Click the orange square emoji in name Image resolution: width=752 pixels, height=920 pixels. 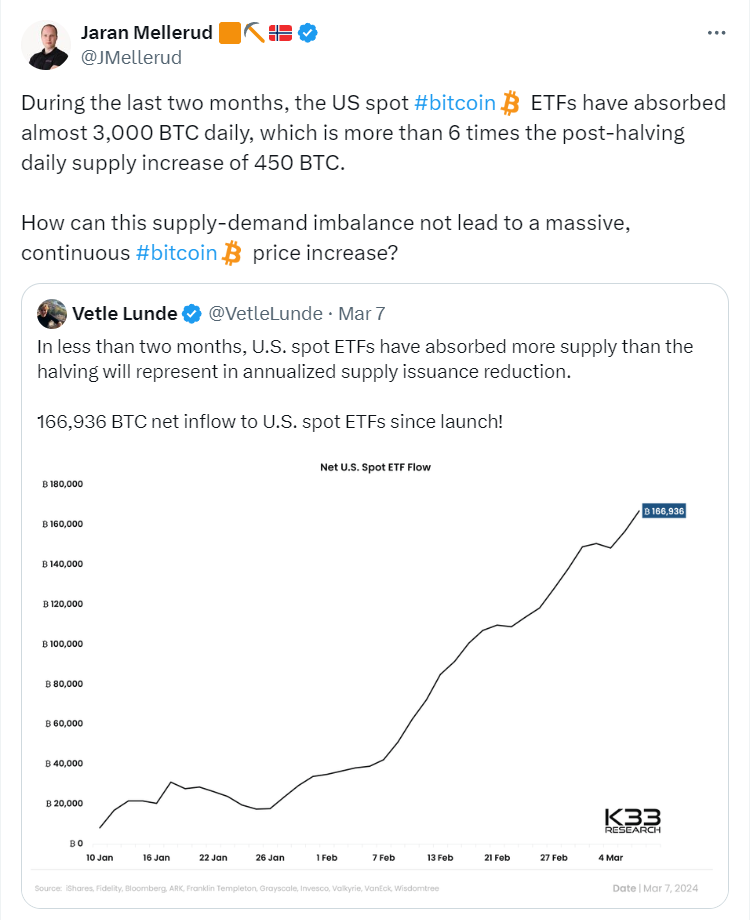(x=230, y=33)
